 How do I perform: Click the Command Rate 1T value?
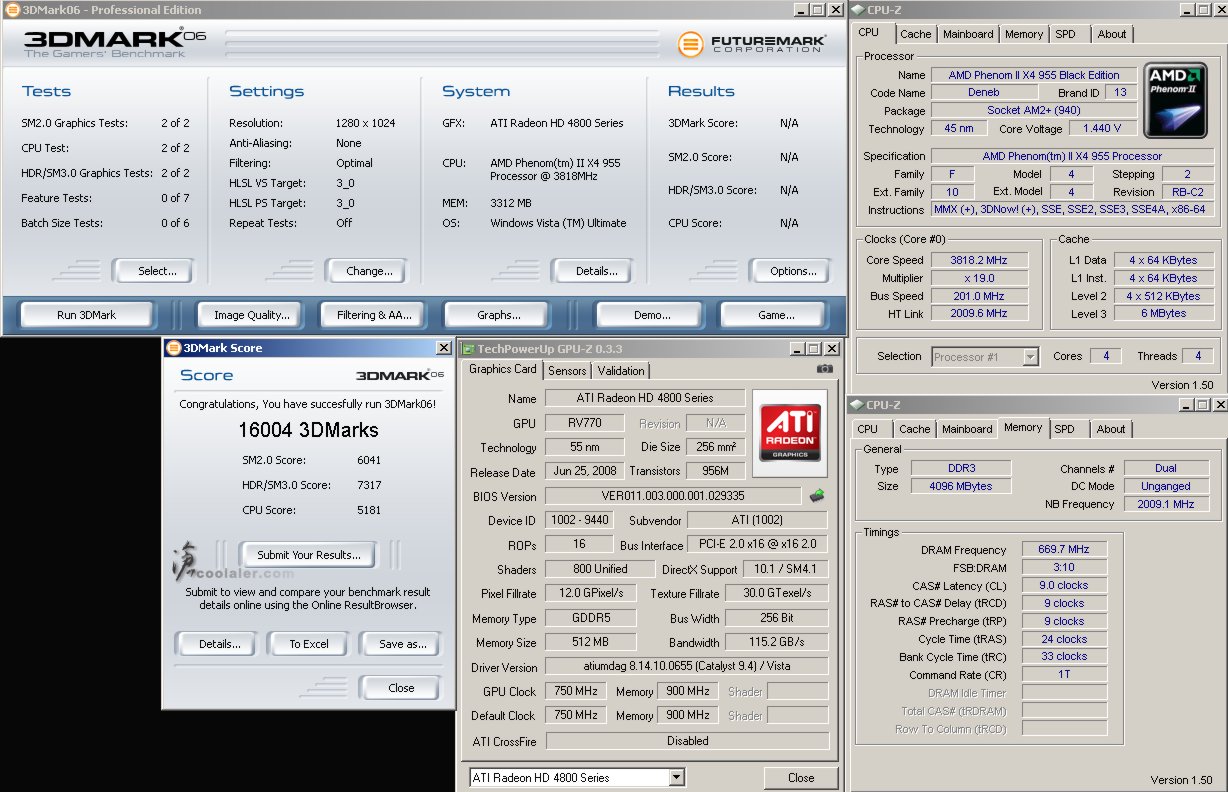1064,674
